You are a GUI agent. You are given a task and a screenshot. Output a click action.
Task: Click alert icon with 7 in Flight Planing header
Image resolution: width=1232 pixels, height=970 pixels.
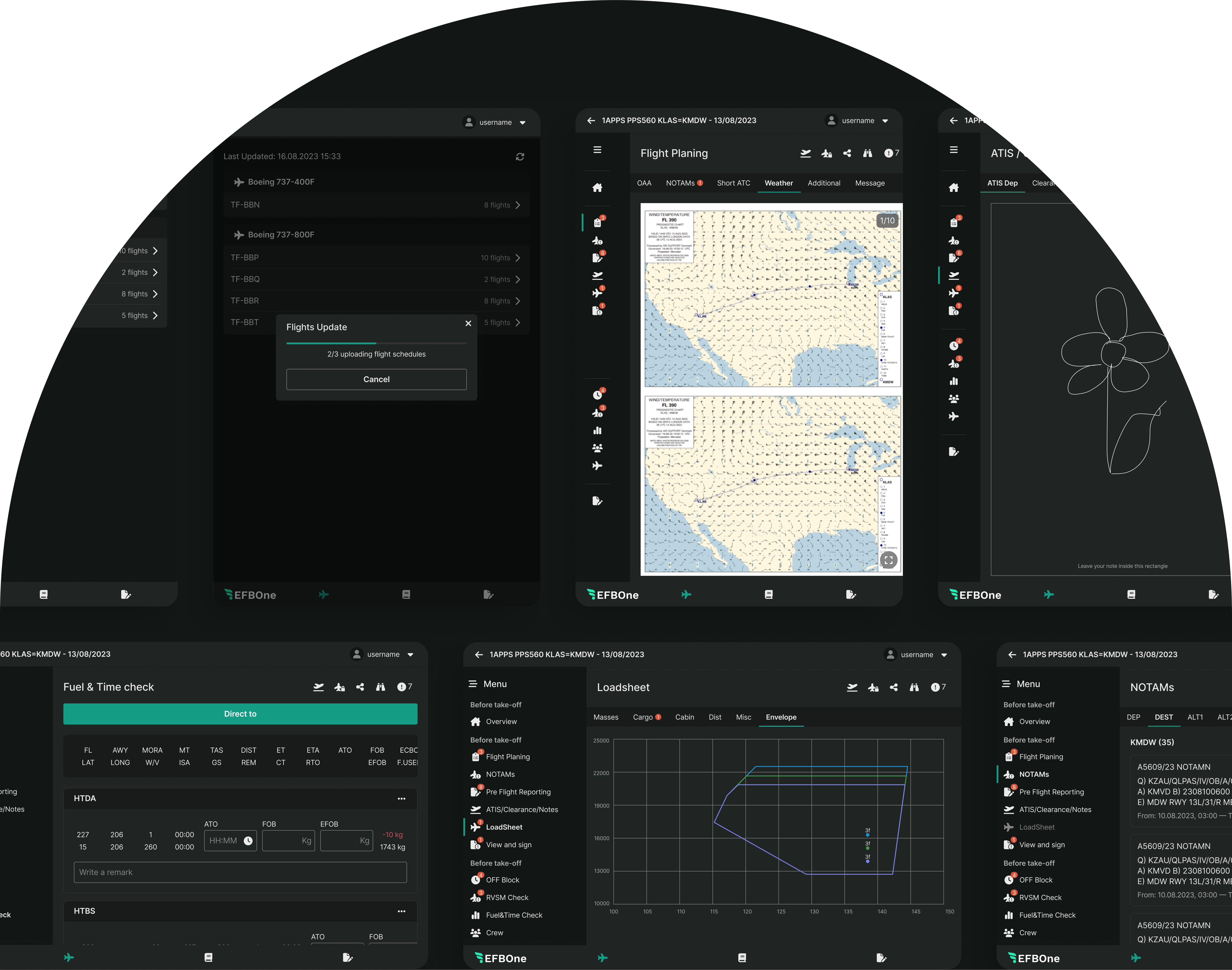pyautogui.click(x=891, y=153)
